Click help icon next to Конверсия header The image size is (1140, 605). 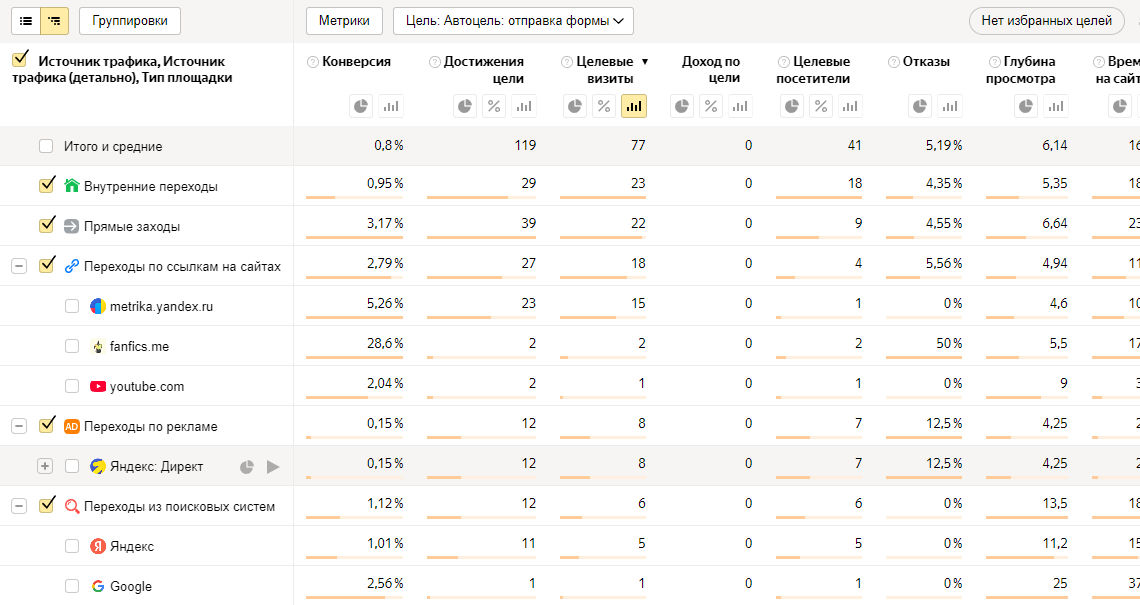click(x=313, y=62)
